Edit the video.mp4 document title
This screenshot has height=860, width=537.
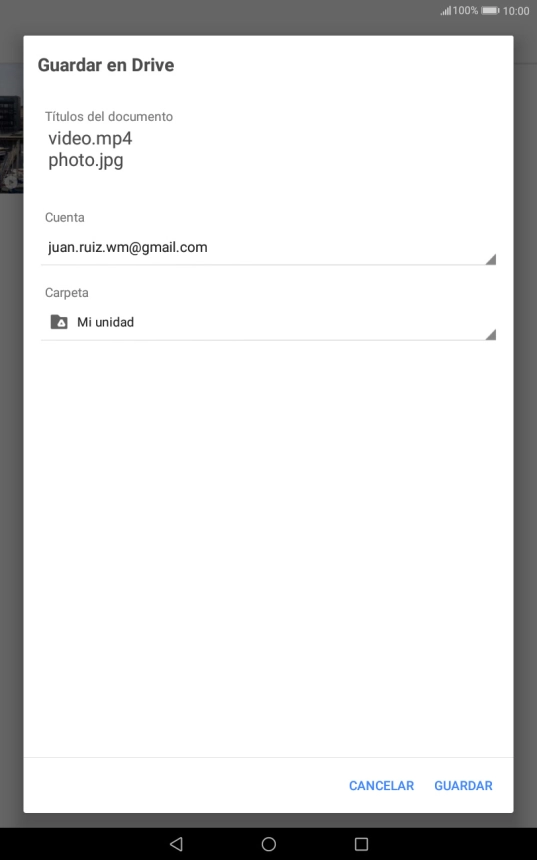[x=90, y=138]
